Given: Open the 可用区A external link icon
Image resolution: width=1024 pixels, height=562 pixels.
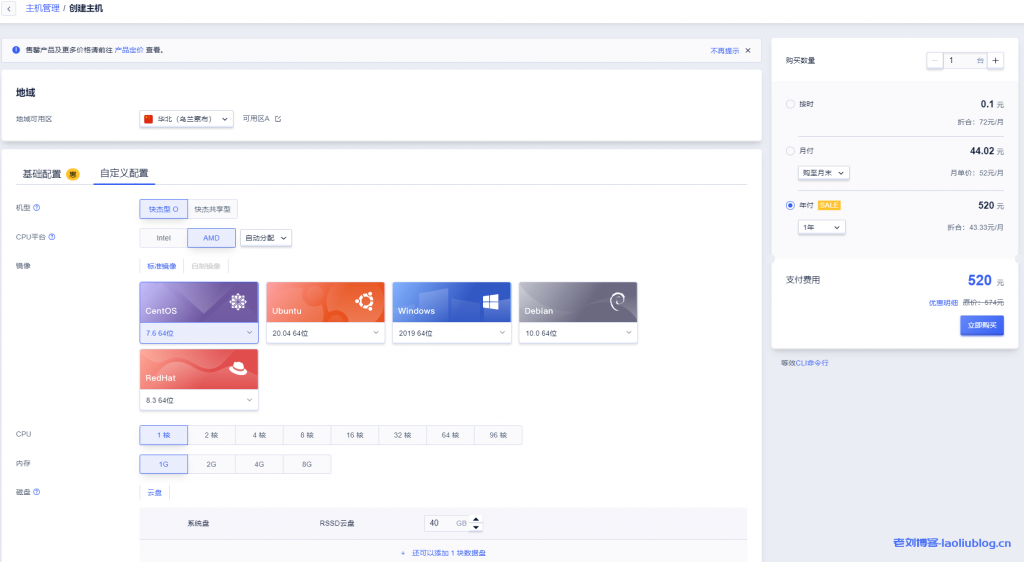Looking at the screenshot, I should pyautogui.click(x=278, y=119).
